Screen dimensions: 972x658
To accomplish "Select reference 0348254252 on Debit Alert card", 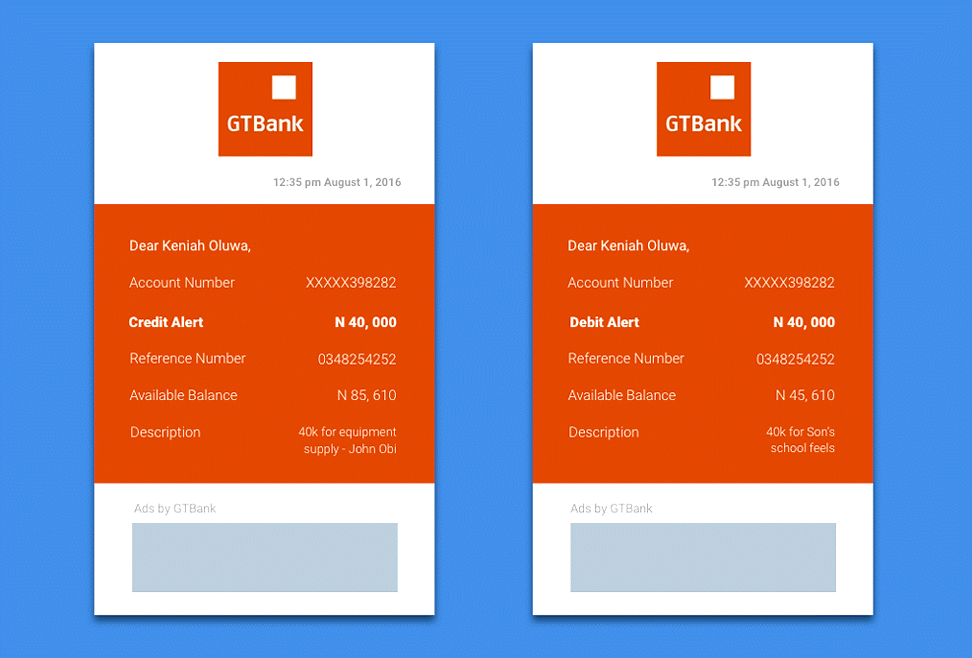I will pyautogui.click(x=795, y=359).
